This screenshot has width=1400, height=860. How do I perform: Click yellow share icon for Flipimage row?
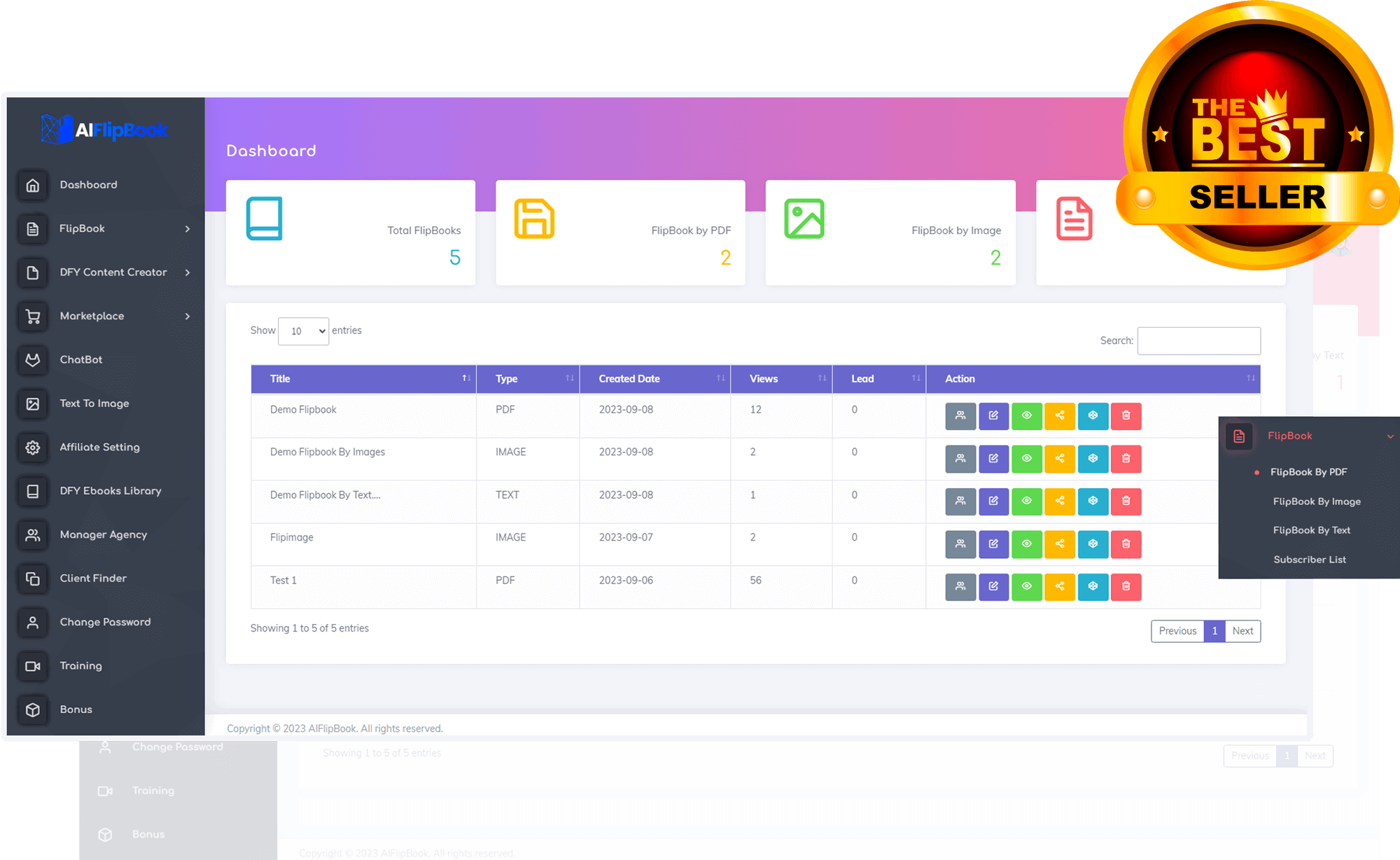[x=1060, y=544]
